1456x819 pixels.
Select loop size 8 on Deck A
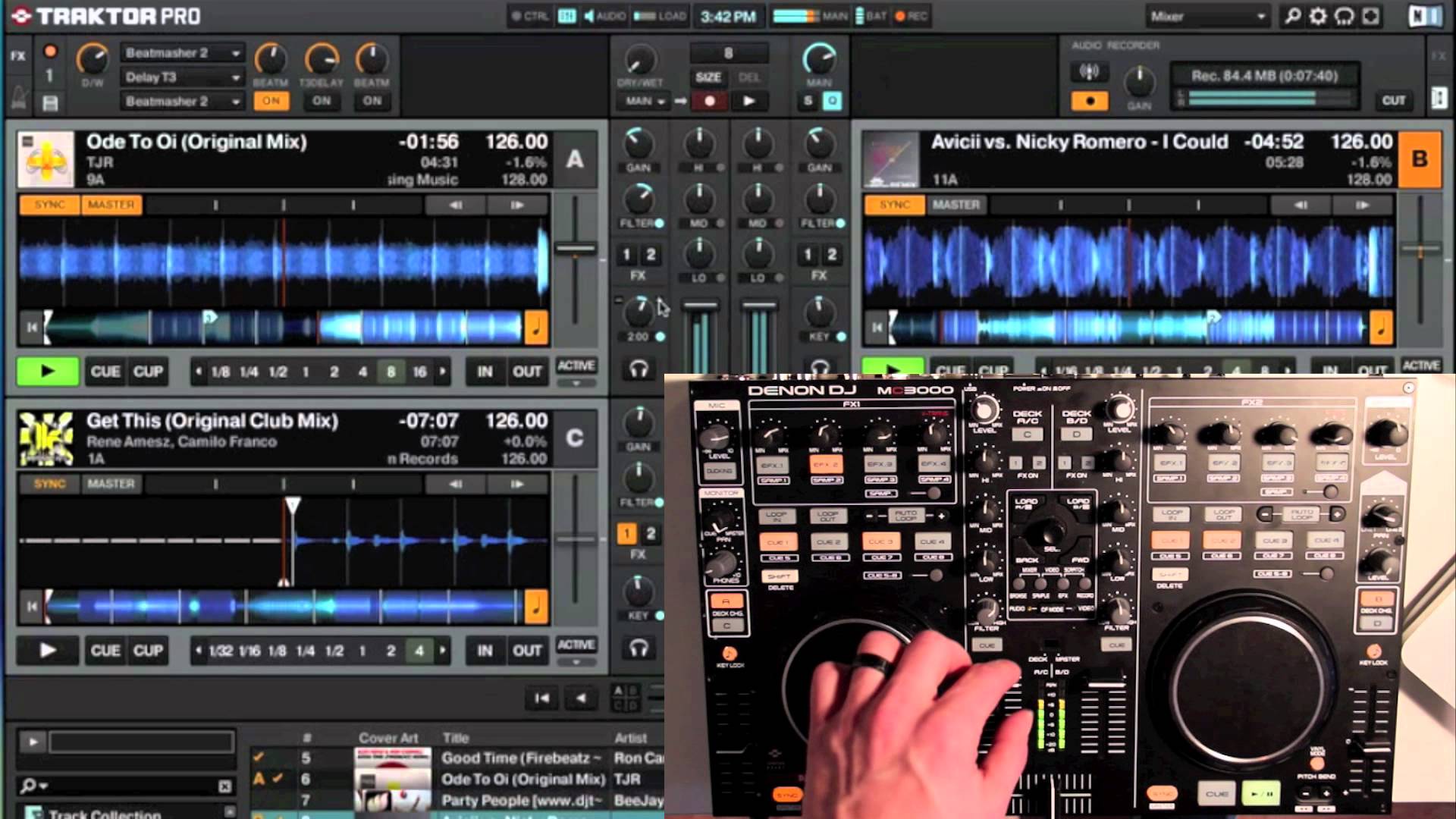[x=391, y=372]
